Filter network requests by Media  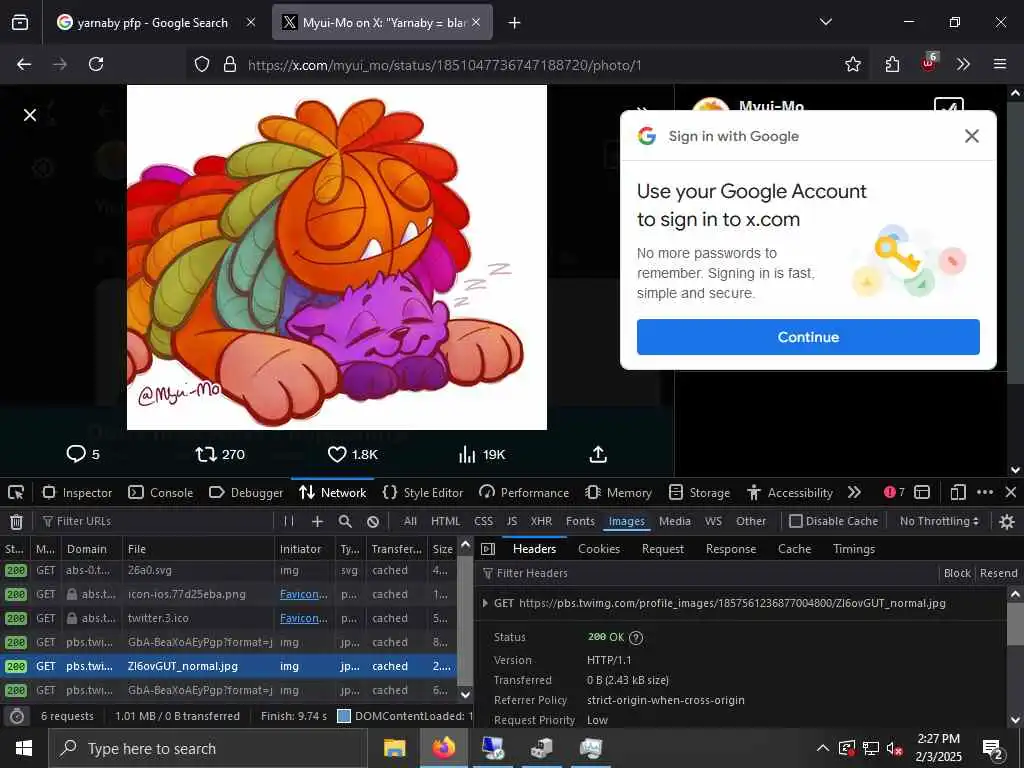point(675,521)
